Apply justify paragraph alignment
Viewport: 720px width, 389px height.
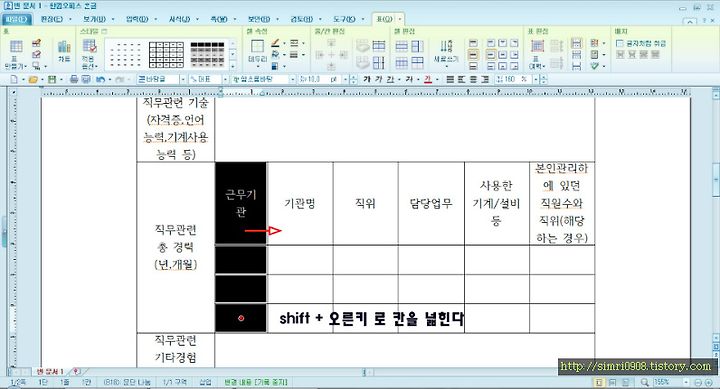[450, 79]
